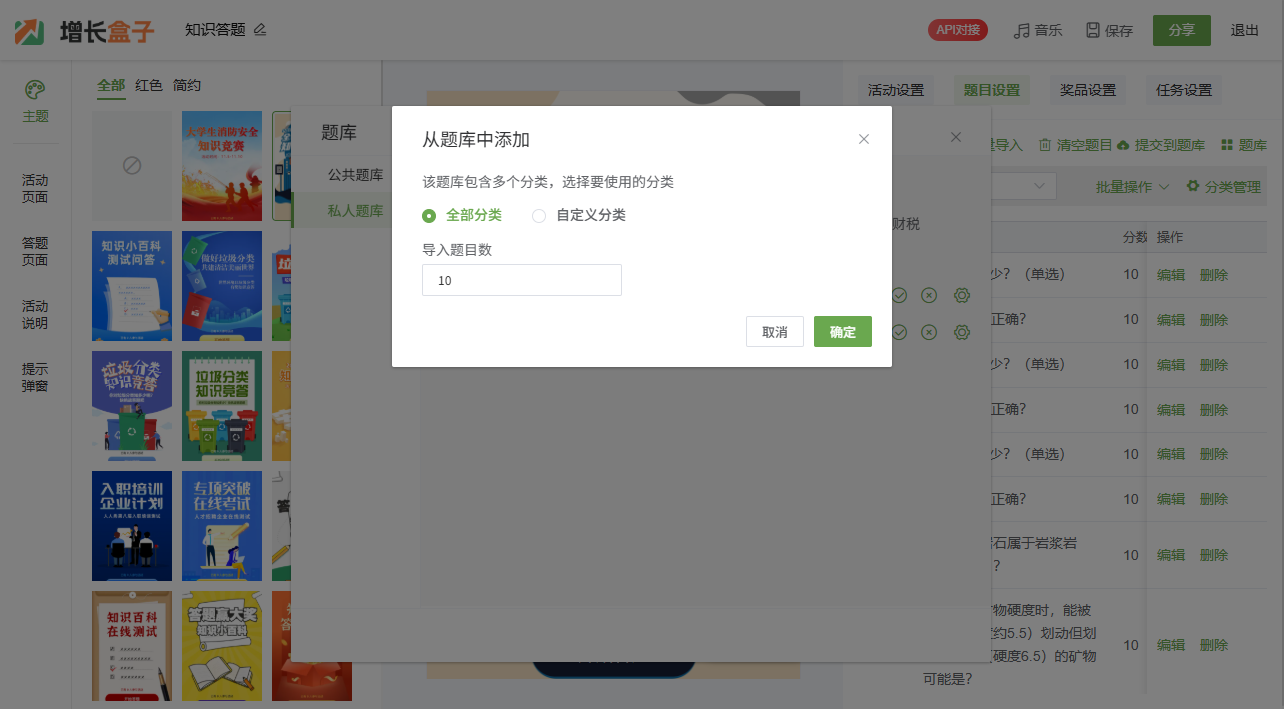
Task: Select the 大学生消防安全知识竞赛 theme thumbnail
Action: pos(222,165)
